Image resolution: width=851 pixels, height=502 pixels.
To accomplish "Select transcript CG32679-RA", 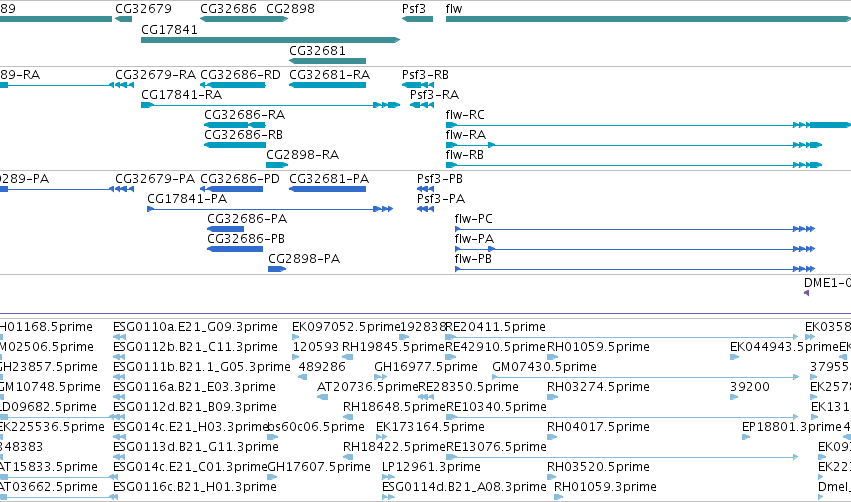I will coord(155,75).
